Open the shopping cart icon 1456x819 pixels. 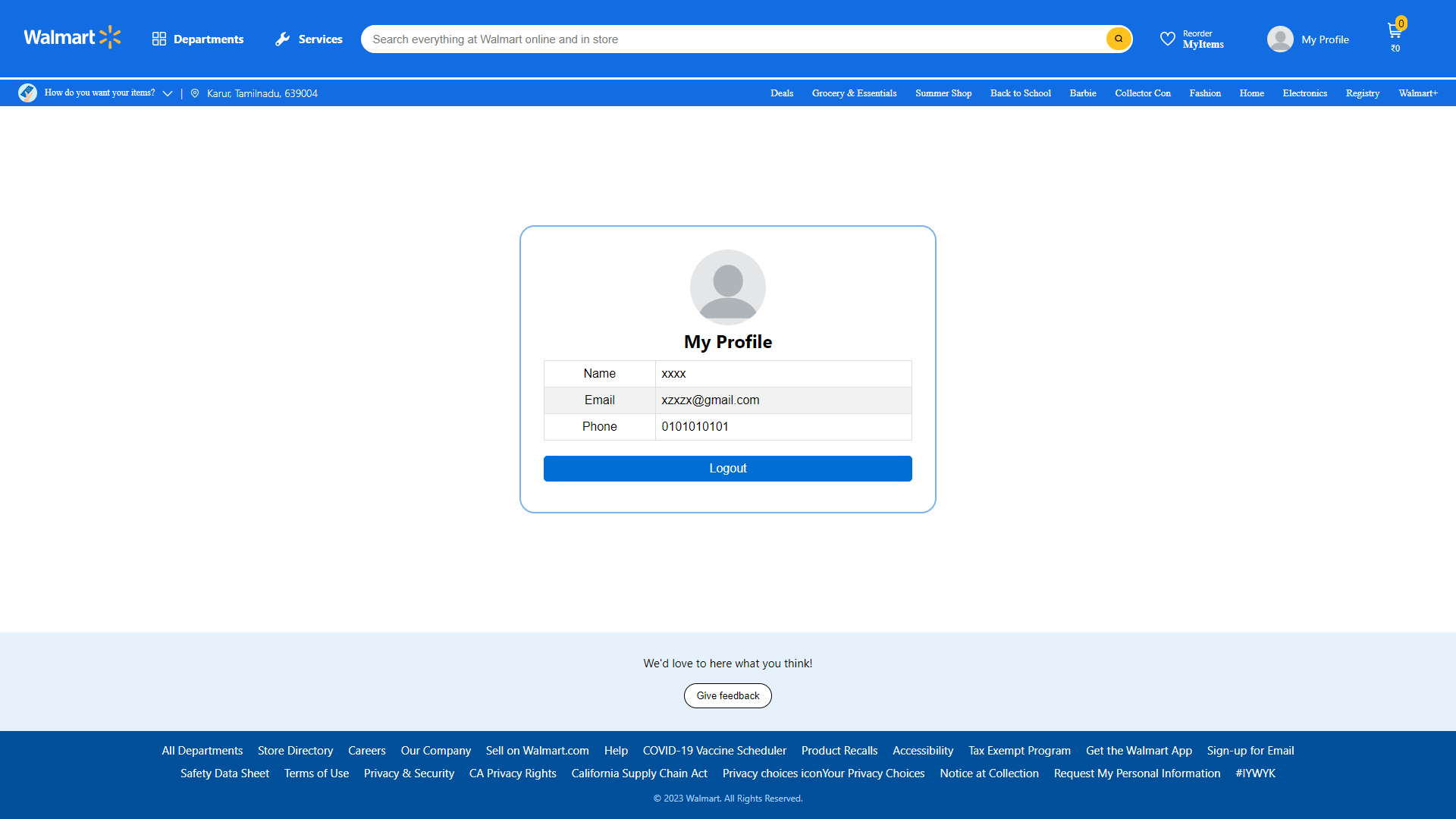coord(1394,31)
